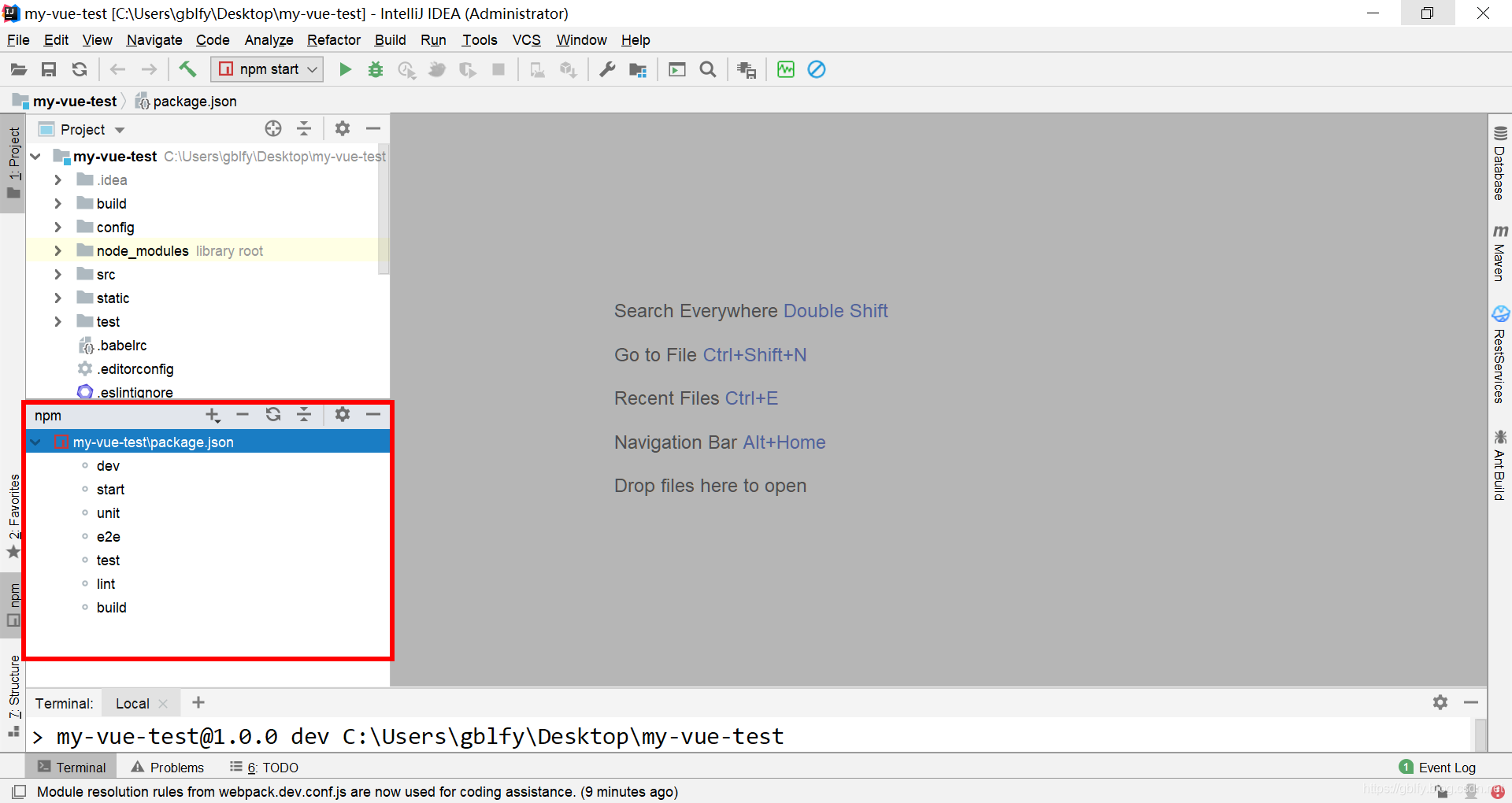1512x803 pixels.
Task: Open the Navigate menu
Action: pyautogui.click(x=154, y=40)
